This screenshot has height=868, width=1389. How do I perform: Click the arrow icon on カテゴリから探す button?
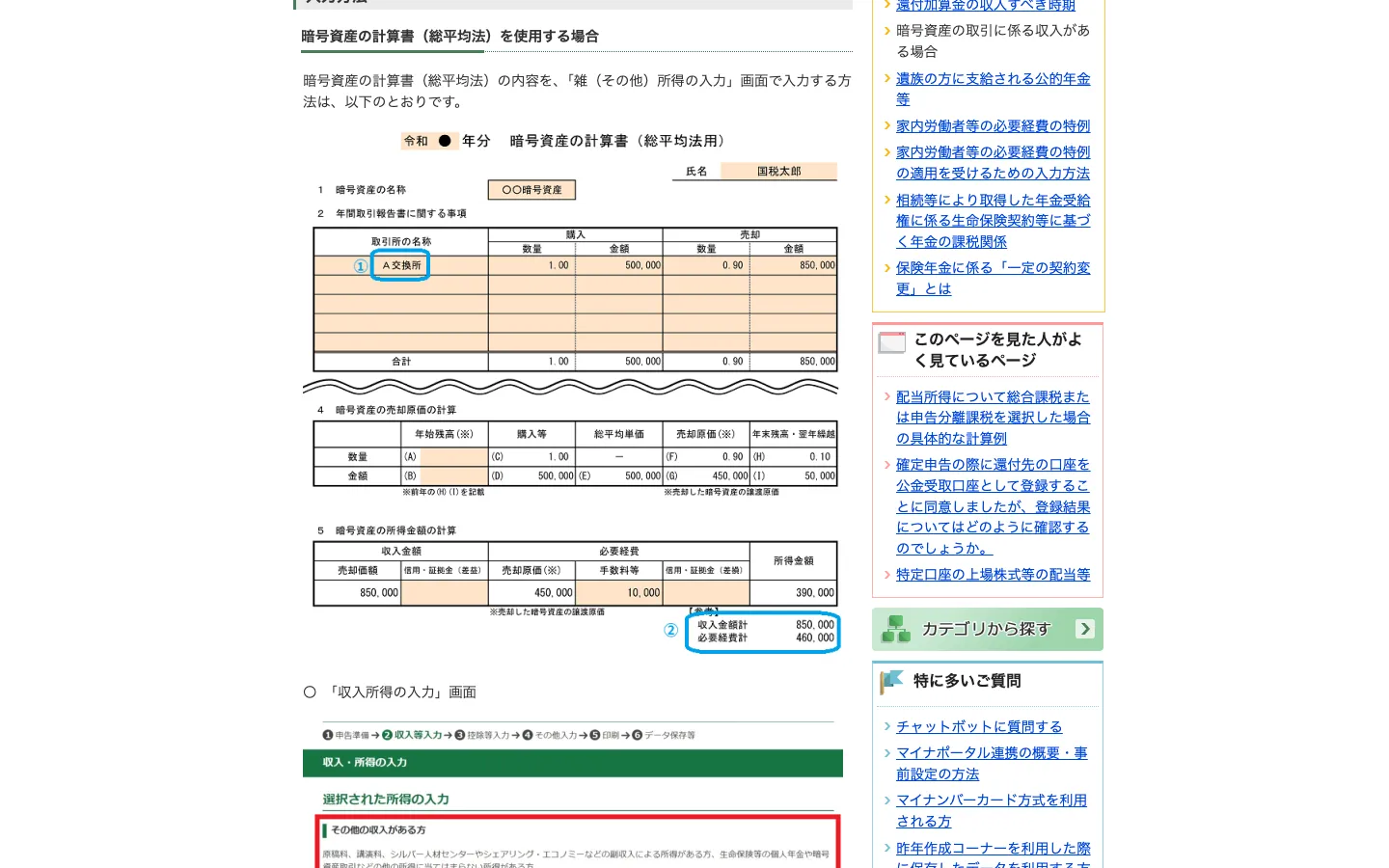tap(1085, 629)
